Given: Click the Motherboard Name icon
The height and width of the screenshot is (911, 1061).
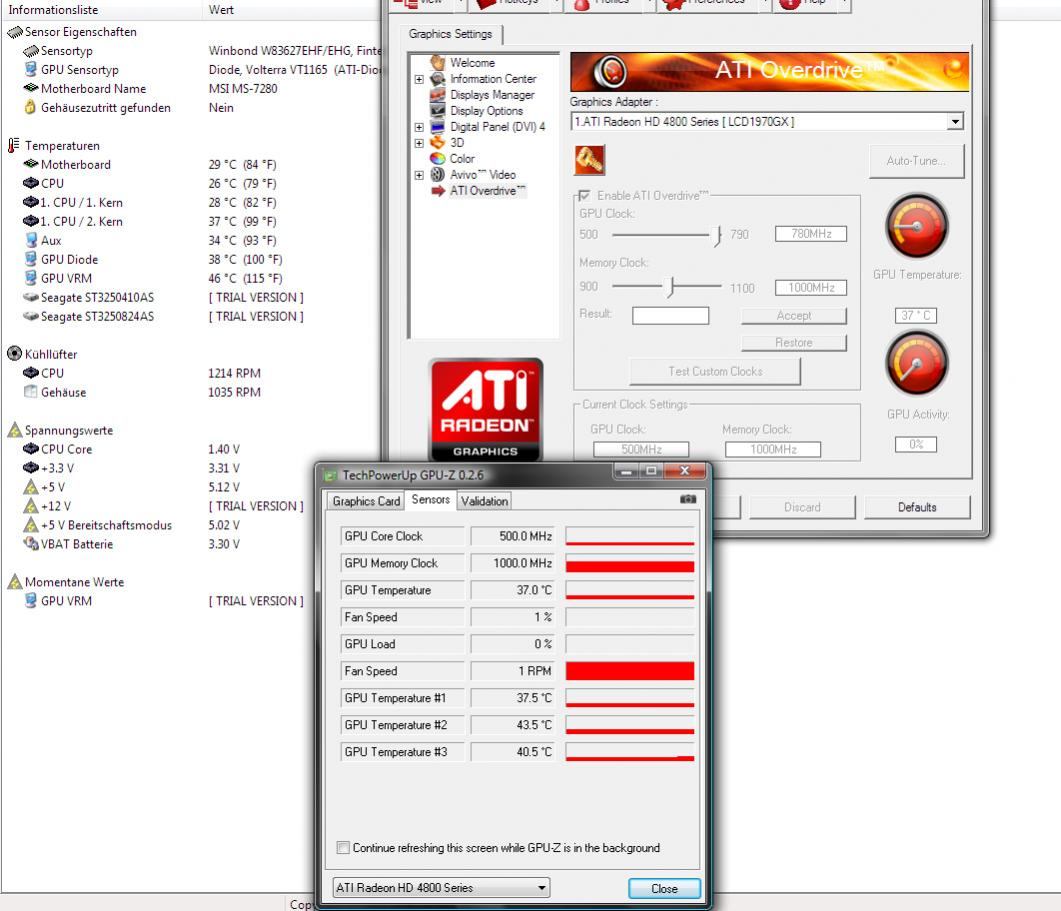Looking at the screenshot, I should [x=30, y=88].
